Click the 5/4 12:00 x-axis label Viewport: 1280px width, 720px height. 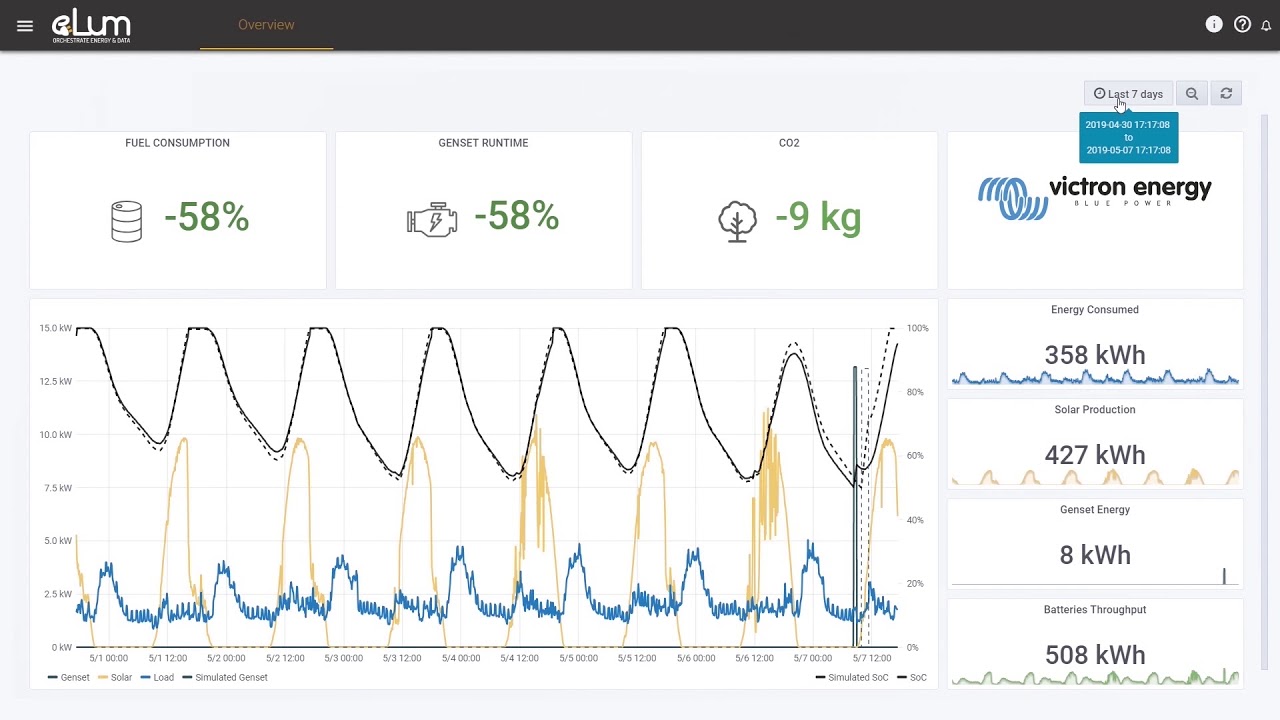click(x=520, y=658)
